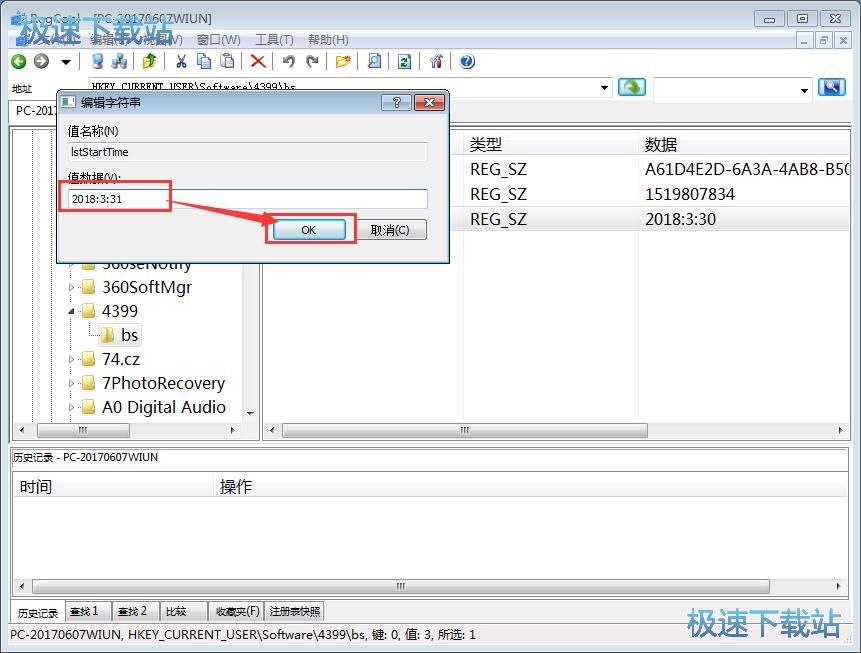Switch to the 查找 1 tab

87,611
